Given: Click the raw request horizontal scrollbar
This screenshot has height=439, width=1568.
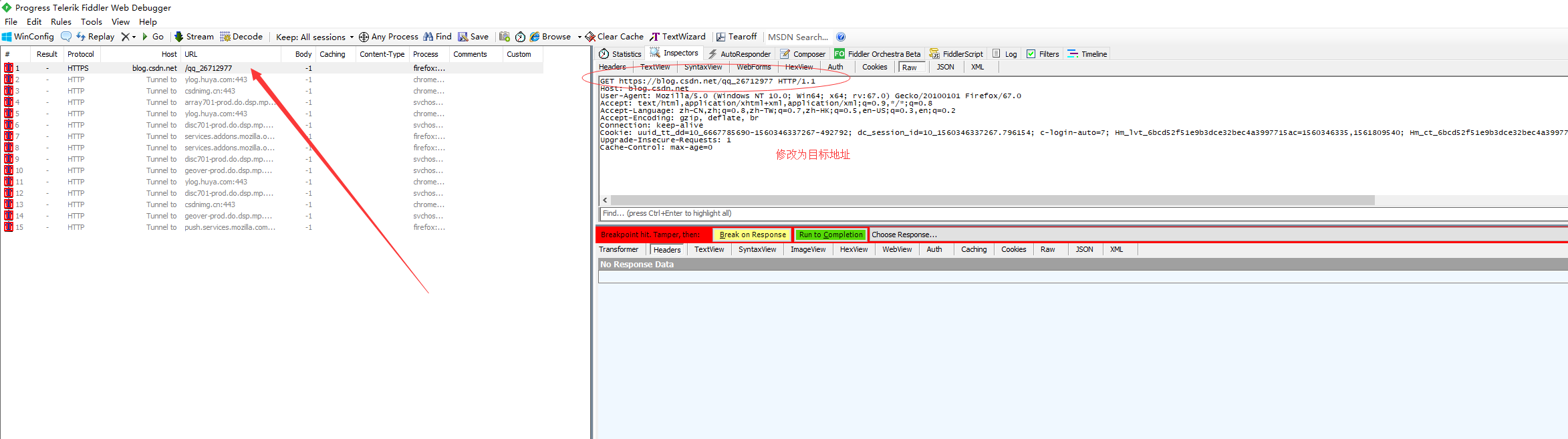Looking at the screenshot, I should coord(993,200).
